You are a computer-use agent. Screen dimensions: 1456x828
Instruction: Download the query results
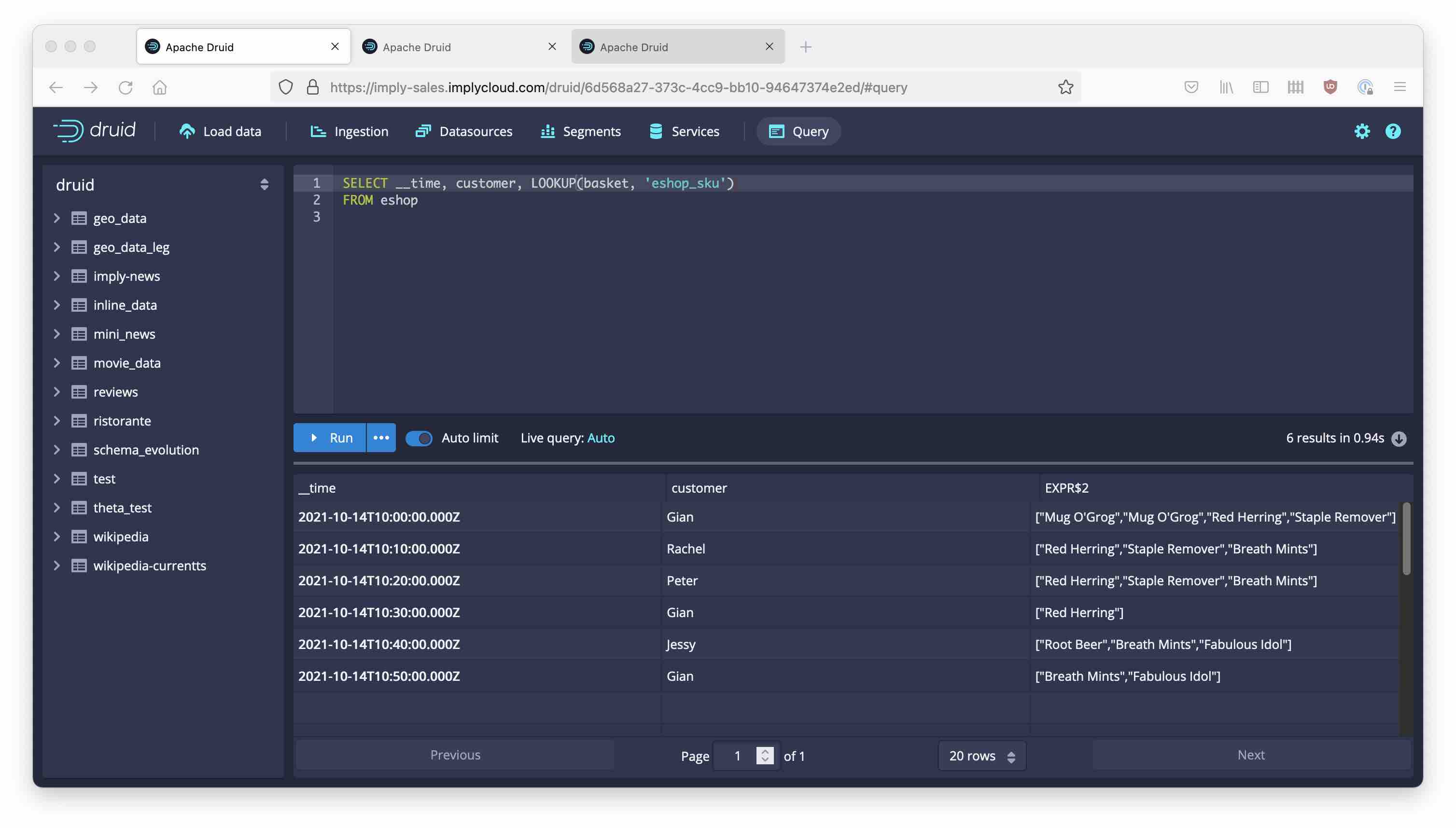click(x=1399, y=438)
